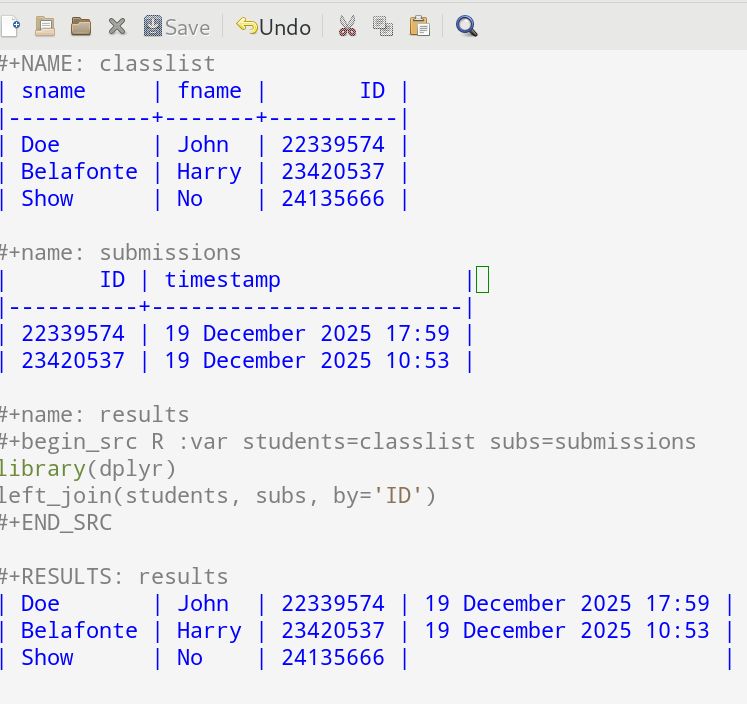Click the Undo toolbar button
747x704 pixels.
coord(273,27)
